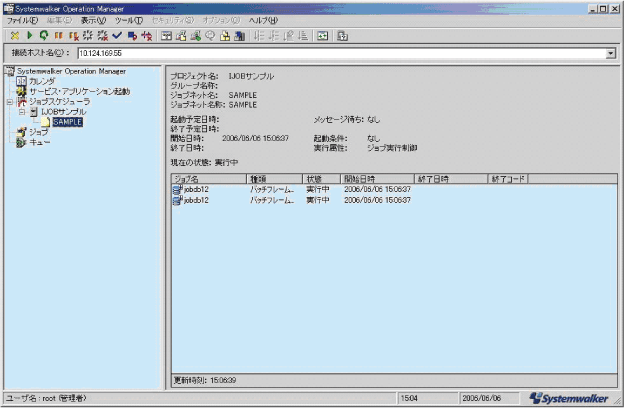
Task: Sort by ジョブ名 column header
Action: (x=209, y=179)
